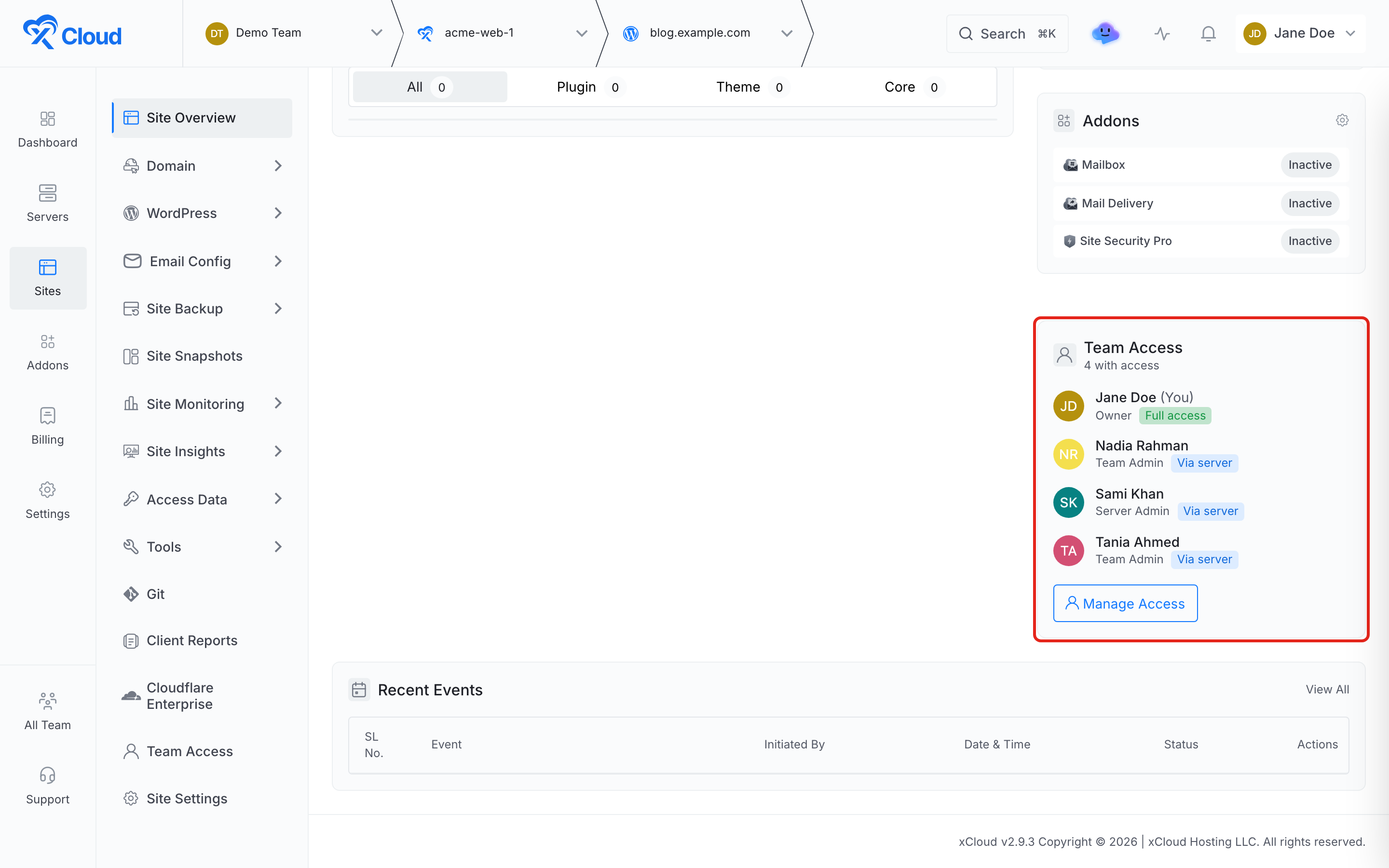Open Billing in the left rail

[x=48, y=427]
